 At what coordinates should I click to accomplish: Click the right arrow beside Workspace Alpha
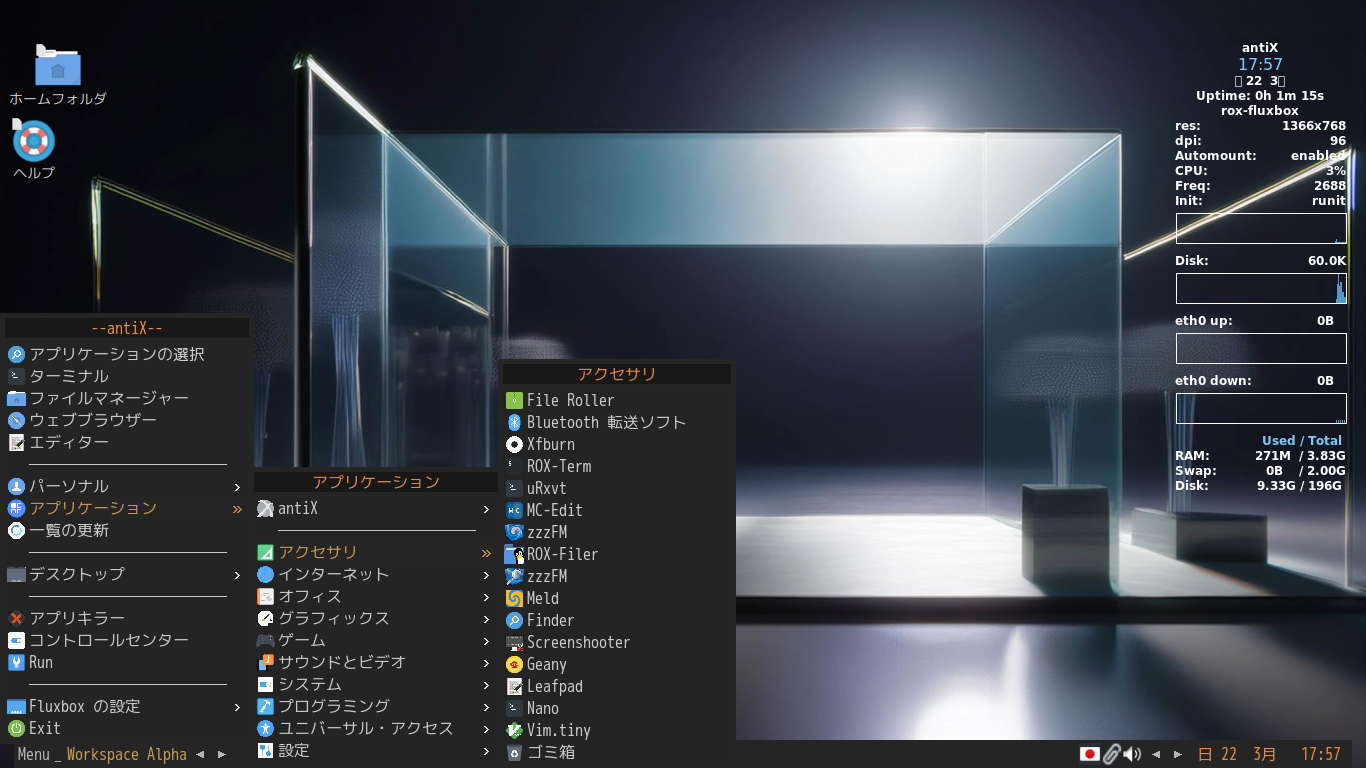[x=222, y=754]
